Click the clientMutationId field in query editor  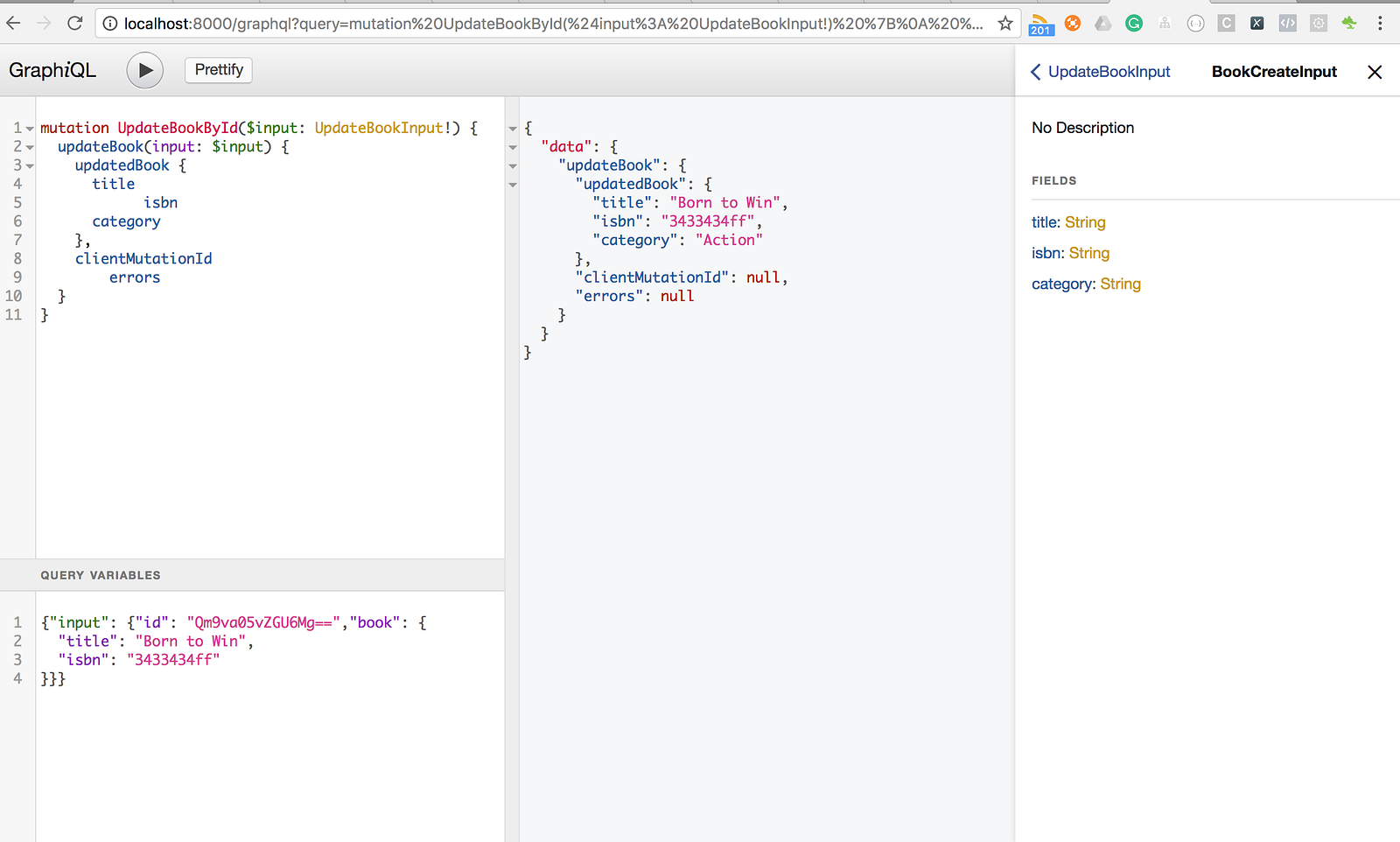(143, 258)
